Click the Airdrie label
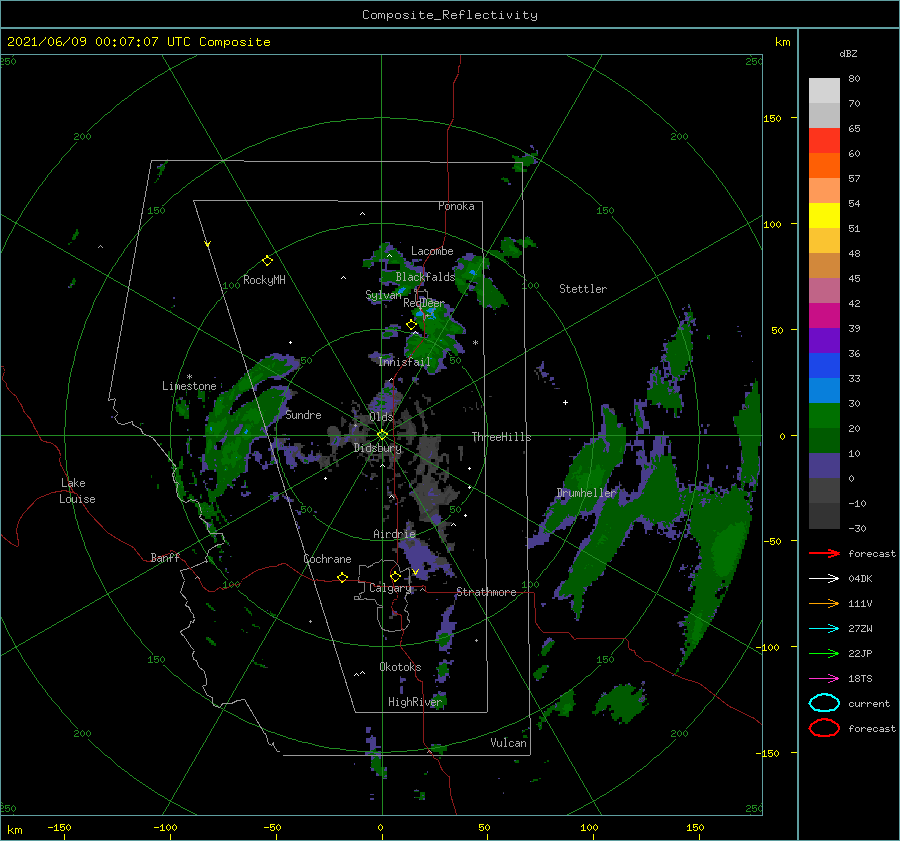The width and height of the screenshot is (900, 841). (394, 534)
